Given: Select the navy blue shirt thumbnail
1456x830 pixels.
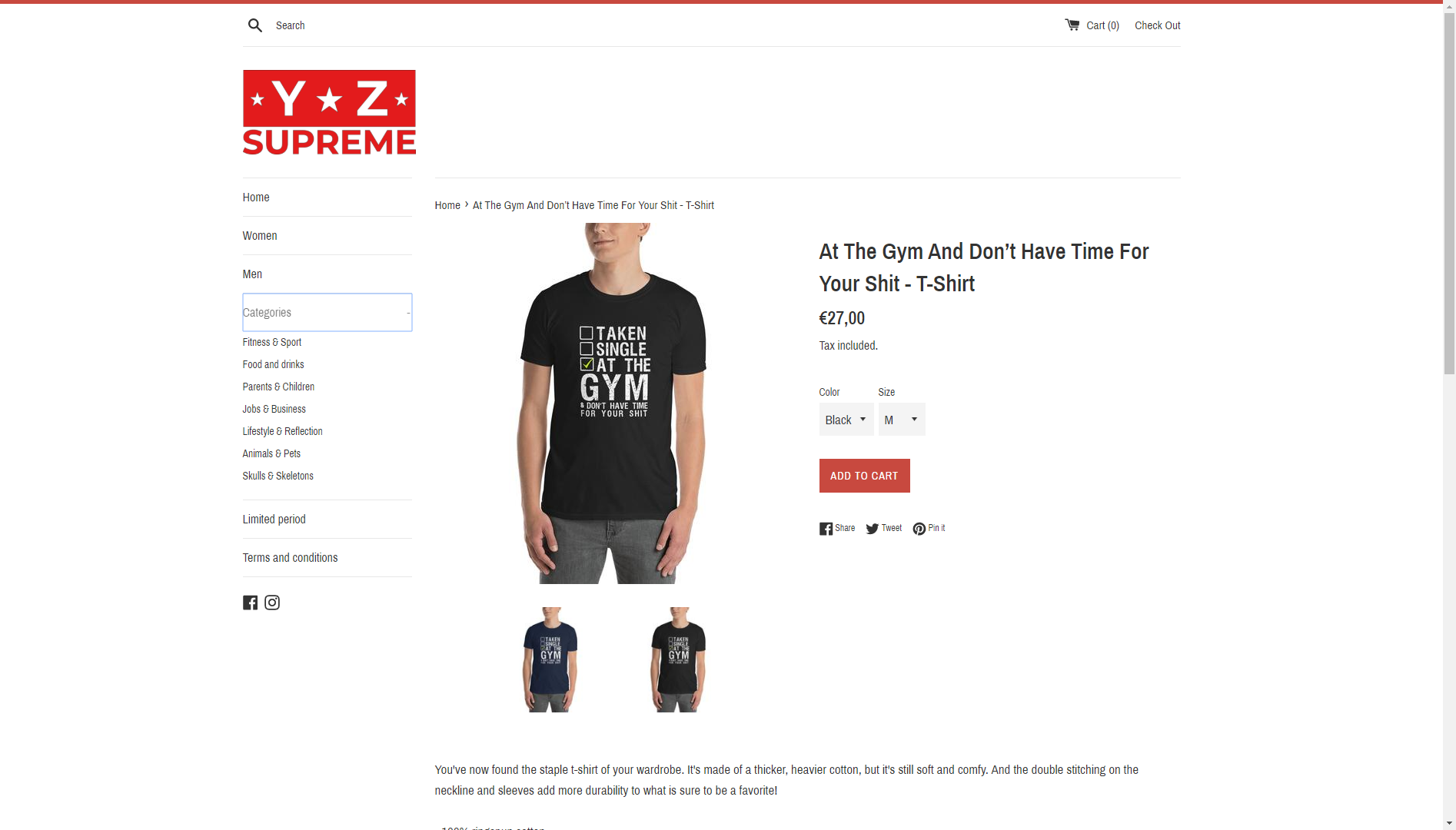Looking at the screenshot, I should [550, 659].
